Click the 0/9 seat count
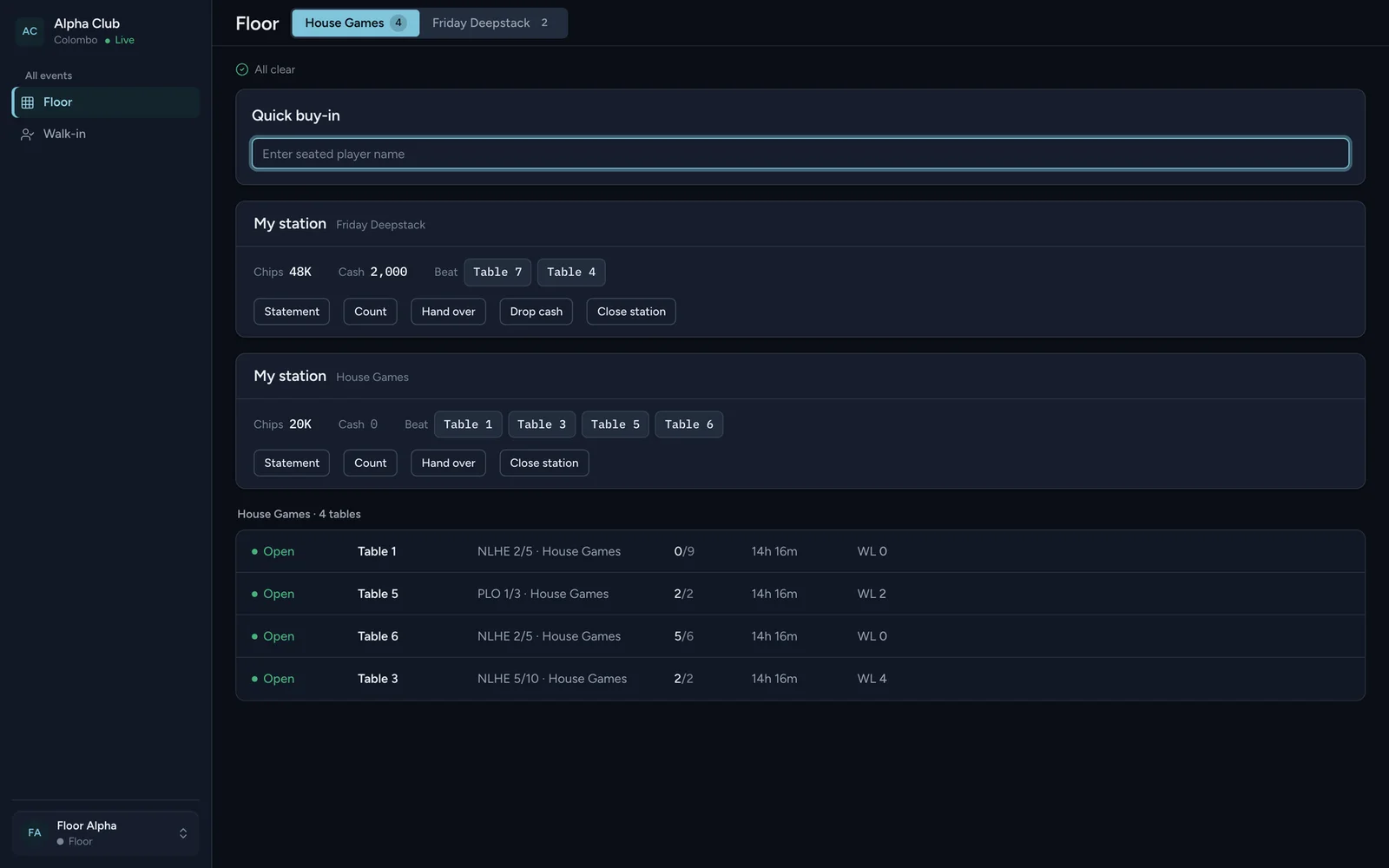This screenshot has height=868, width=1389. 684,552
